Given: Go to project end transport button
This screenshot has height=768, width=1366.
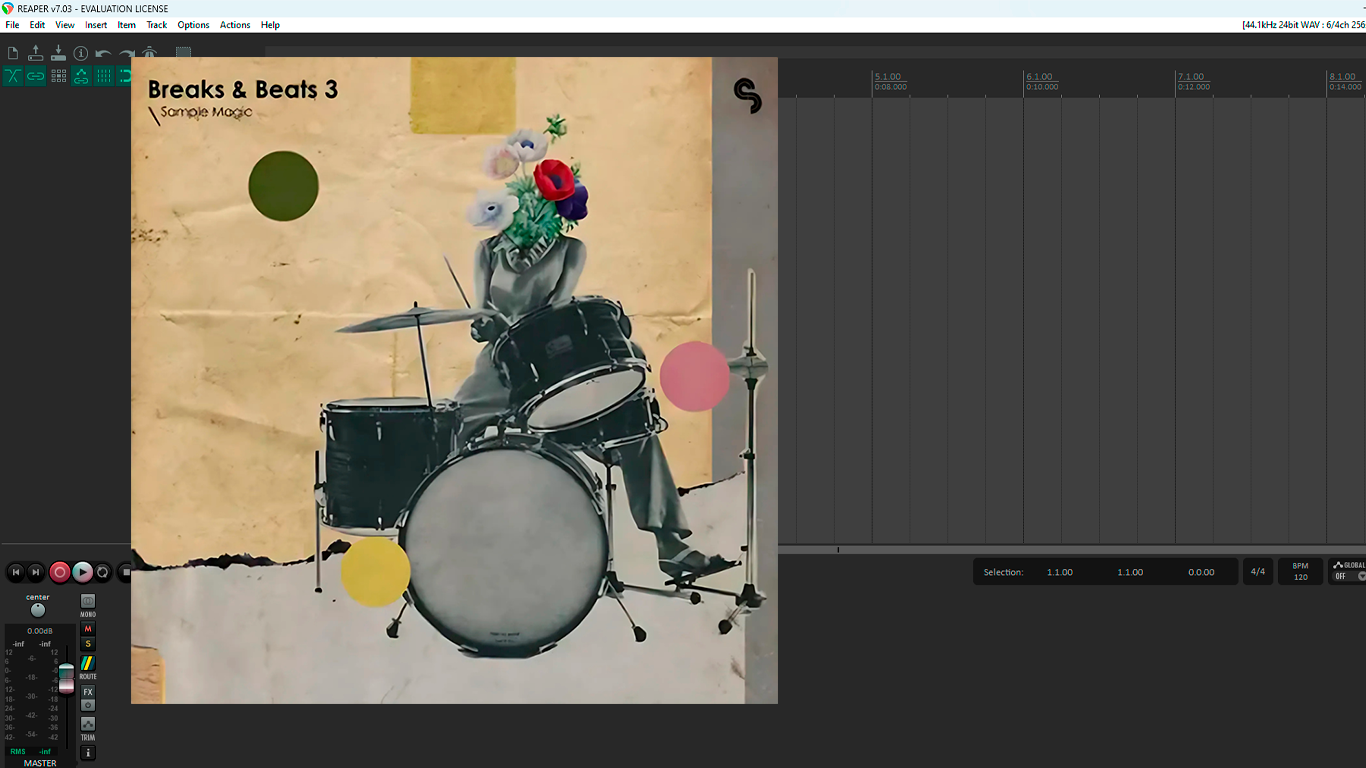Looking at the screenshot, I should (36, 572).
